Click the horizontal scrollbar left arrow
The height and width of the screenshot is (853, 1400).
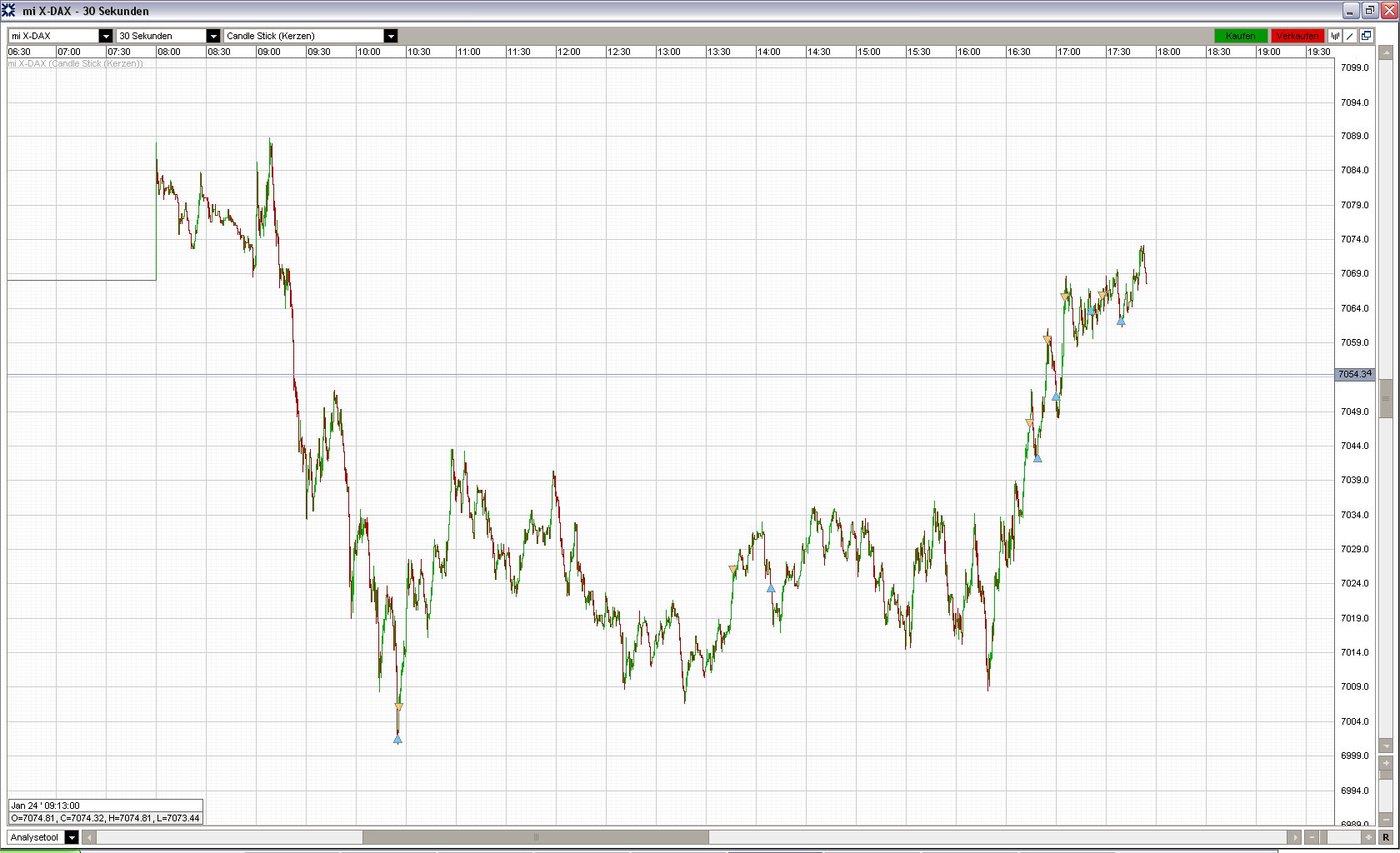pyautogui.click(x=90, y=837)
